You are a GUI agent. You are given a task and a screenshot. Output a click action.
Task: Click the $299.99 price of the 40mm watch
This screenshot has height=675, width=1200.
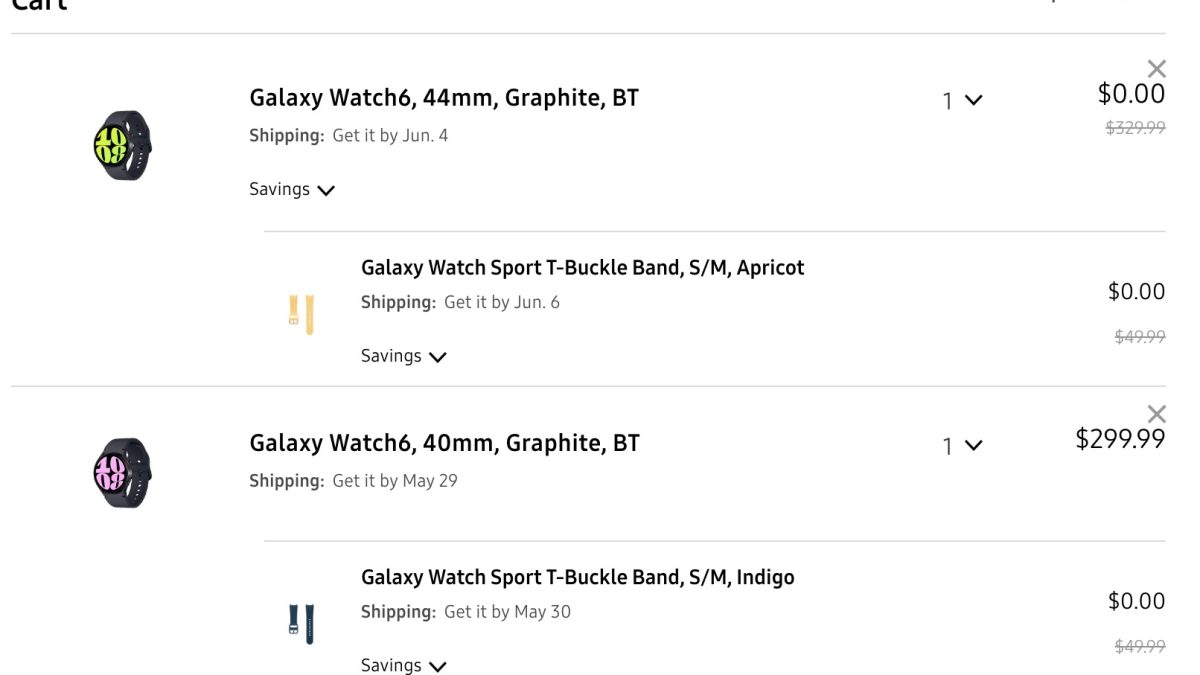(x=1120, y=439)
